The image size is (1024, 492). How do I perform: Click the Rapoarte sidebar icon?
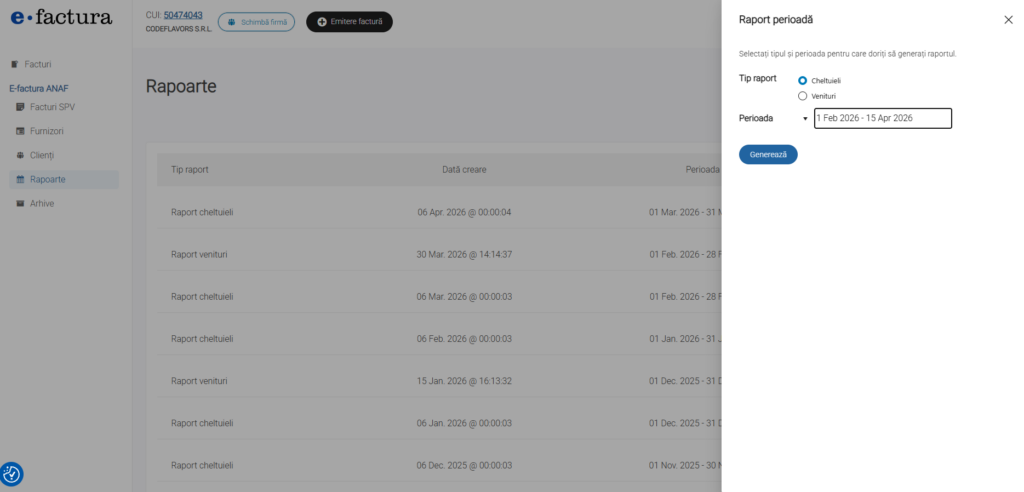tap(21, 179)
